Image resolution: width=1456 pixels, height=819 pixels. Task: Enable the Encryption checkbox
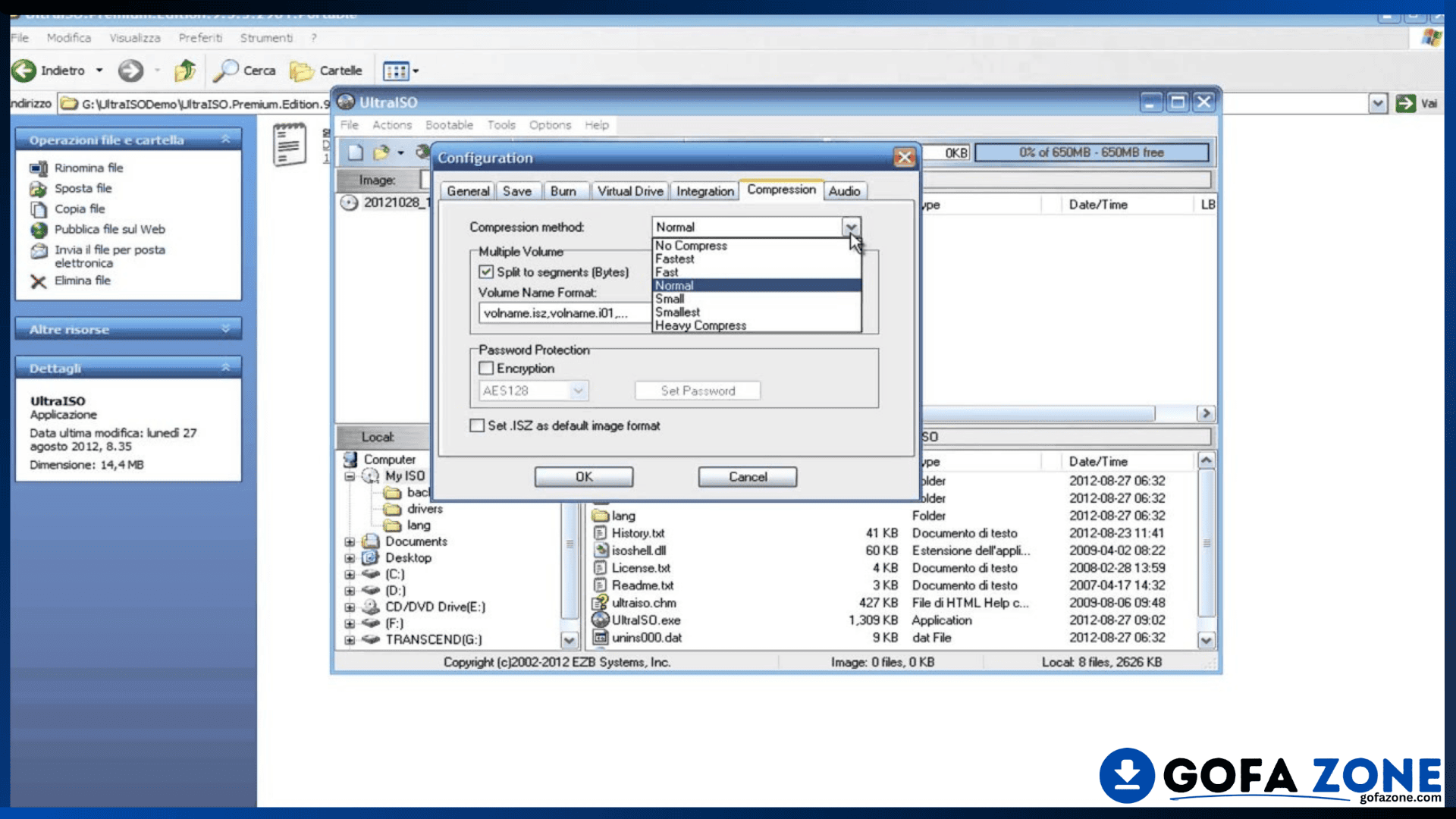tap(486, 368)
